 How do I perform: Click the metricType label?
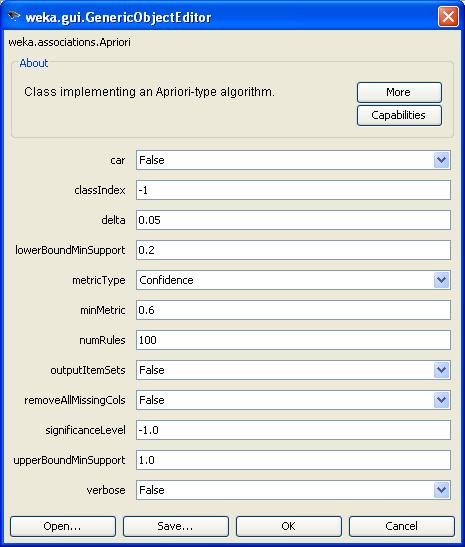99,280
